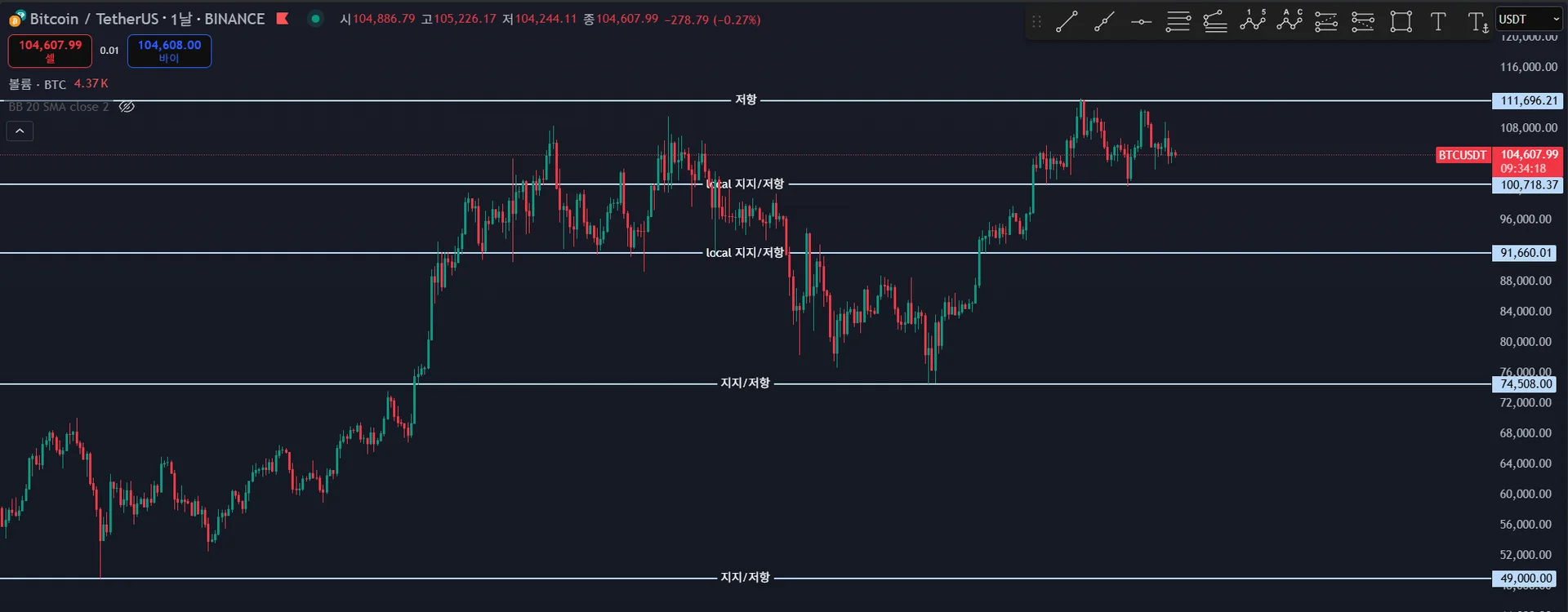Grab the drawing toolbar drag handle
The height and width of the screenshot is (612, 1568).
click(x=1036, y=22)
